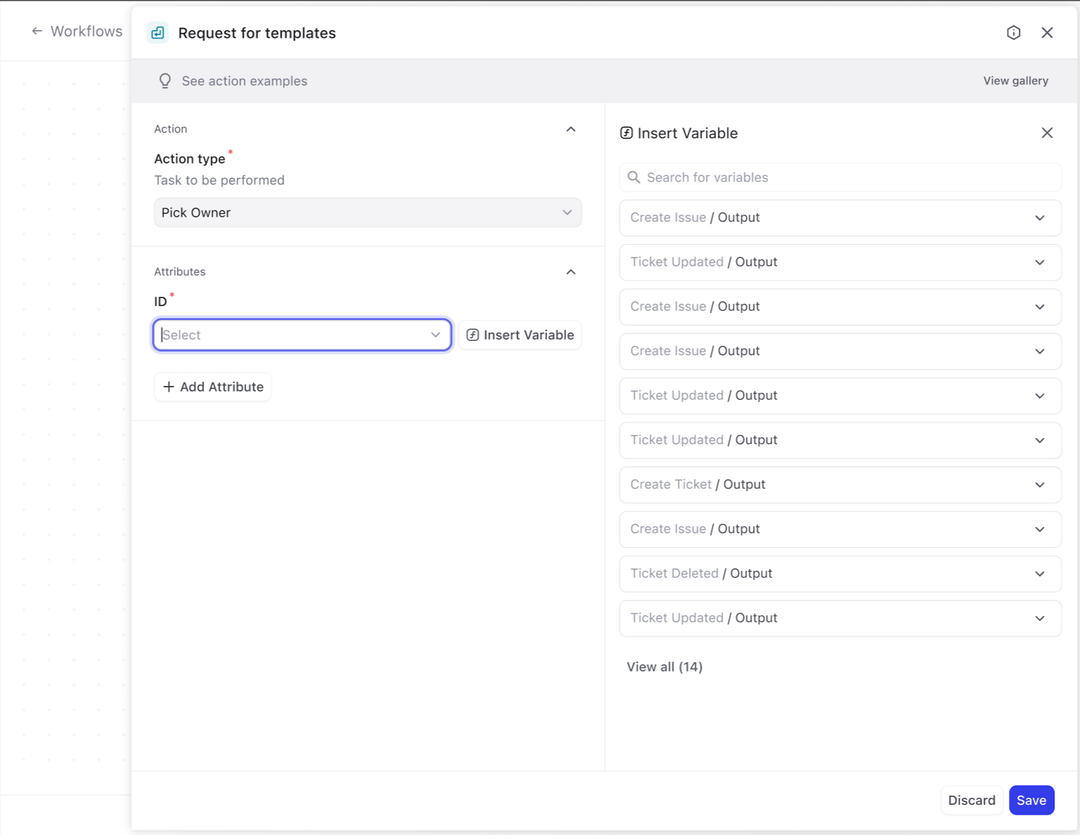Viewport: 1080px width, 835px height.
Task: Click View all (14) variables
Action: pyautogui.click(x=664, y=667)
